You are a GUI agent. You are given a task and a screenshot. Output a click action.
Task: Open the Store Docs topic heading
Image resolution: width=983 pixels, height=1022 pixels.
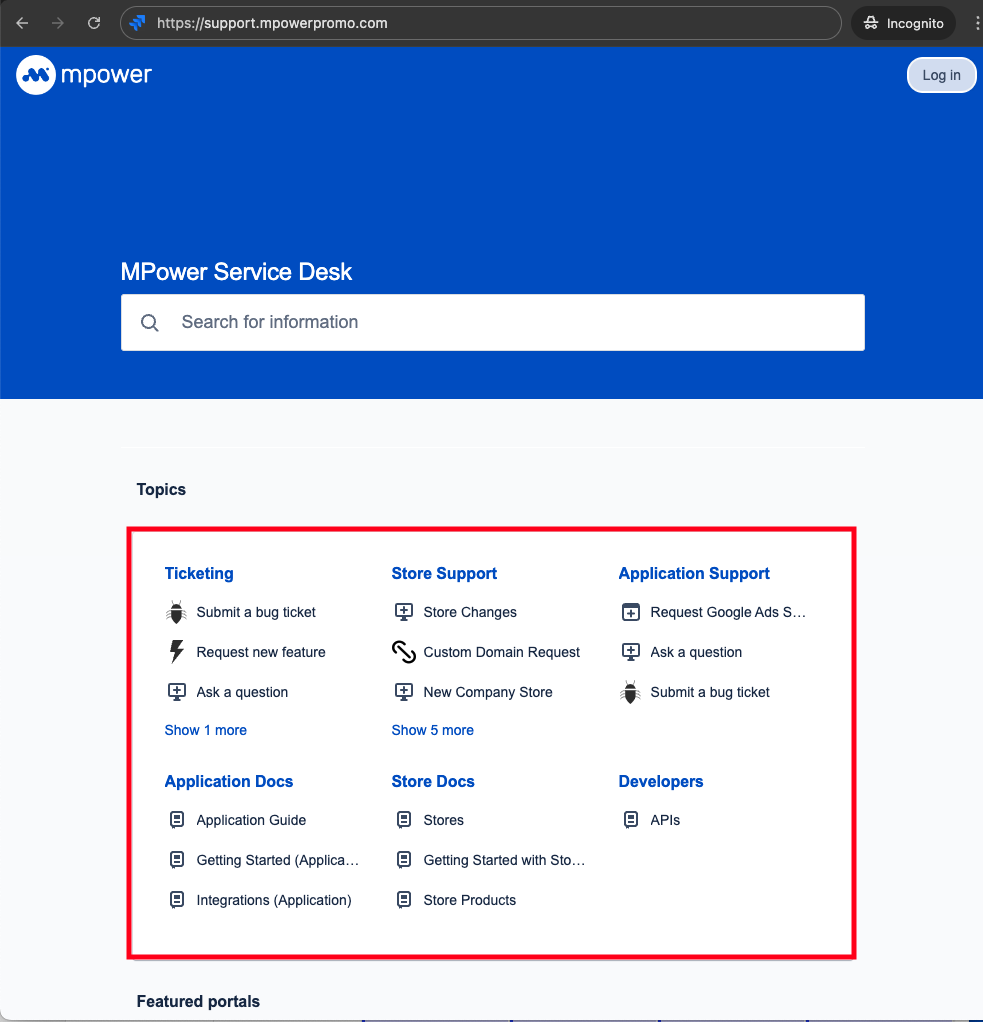pyautogui.click(x=433, y=781)
